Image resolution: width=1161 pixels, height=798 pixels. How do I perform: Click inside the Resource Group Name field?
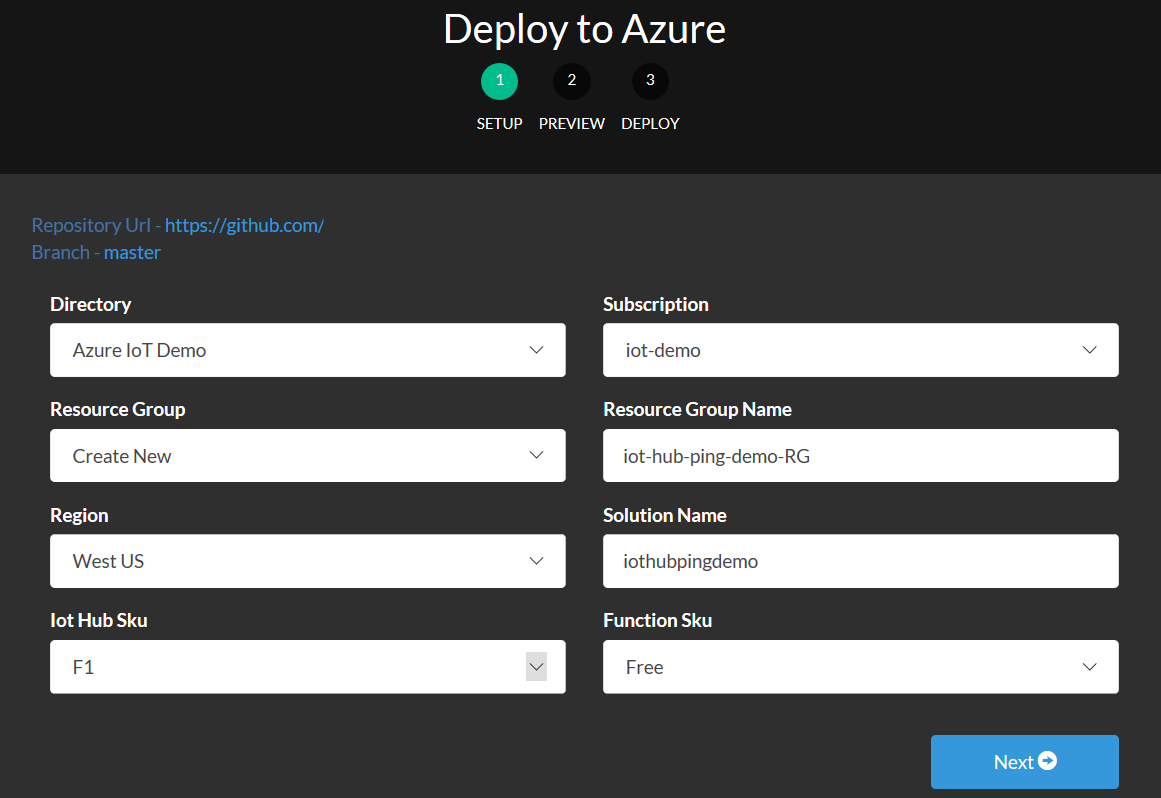860,455
